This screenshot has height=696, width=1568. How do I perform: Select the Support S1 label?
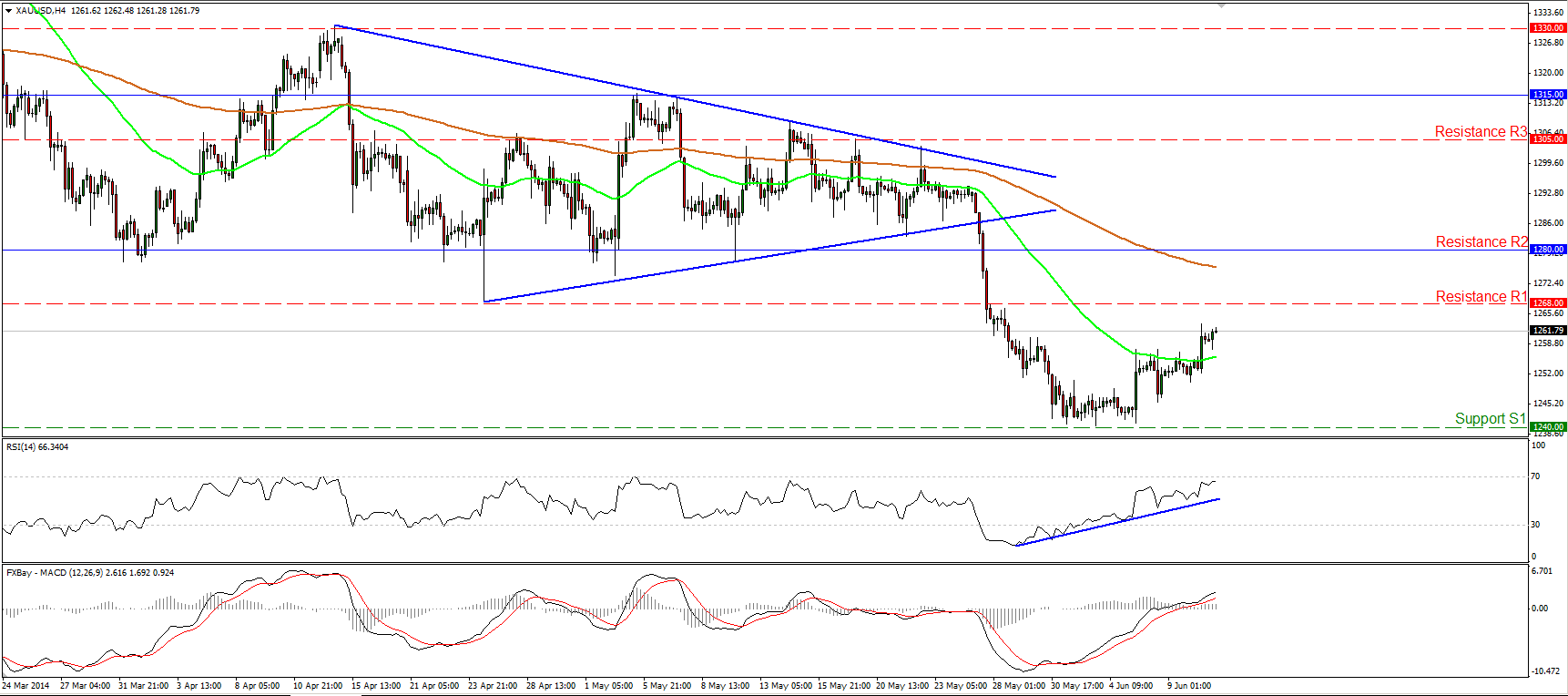click(x=1490, y=419)
